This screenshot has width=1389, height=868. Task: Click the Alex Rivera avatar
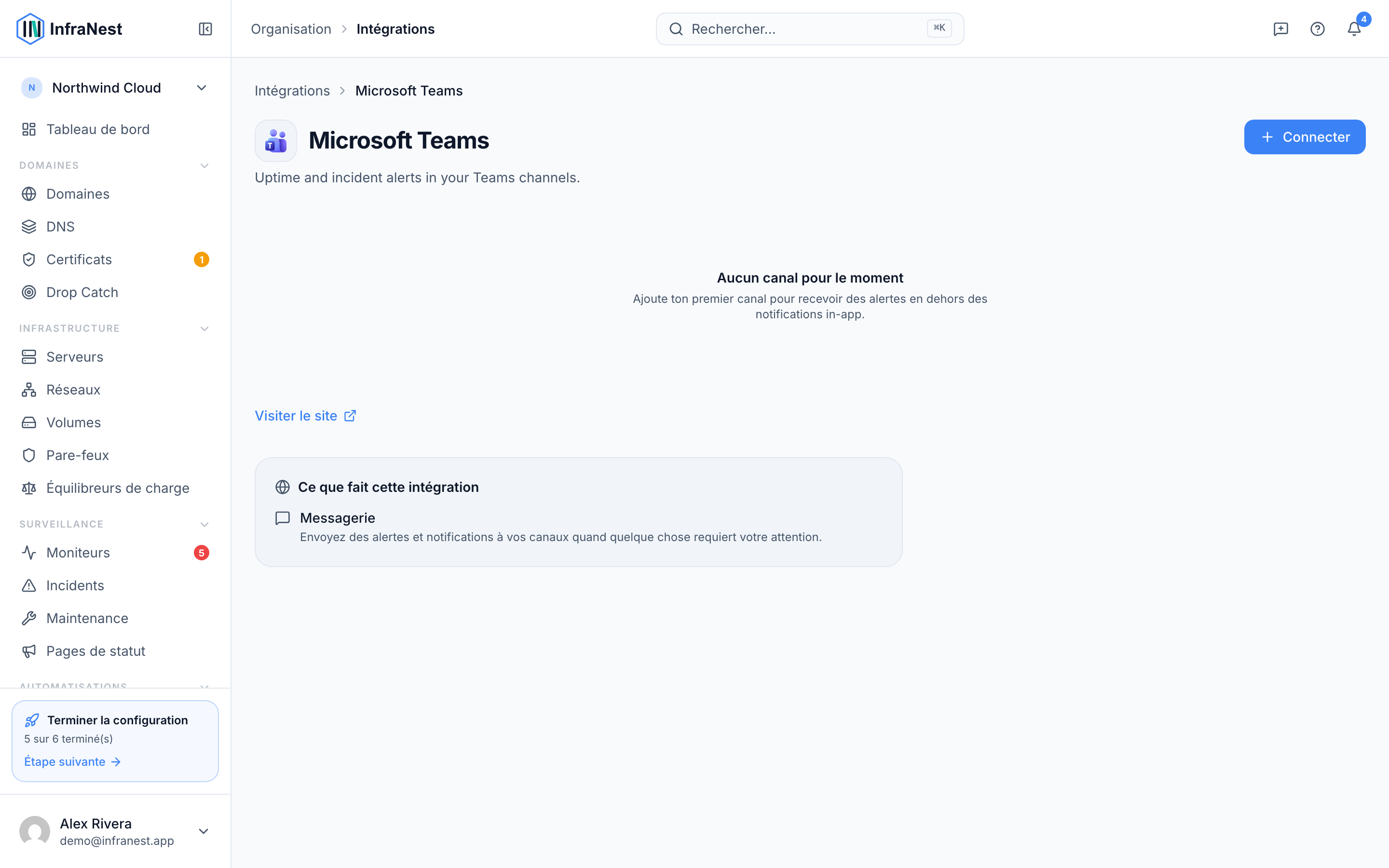pos(34,831)
